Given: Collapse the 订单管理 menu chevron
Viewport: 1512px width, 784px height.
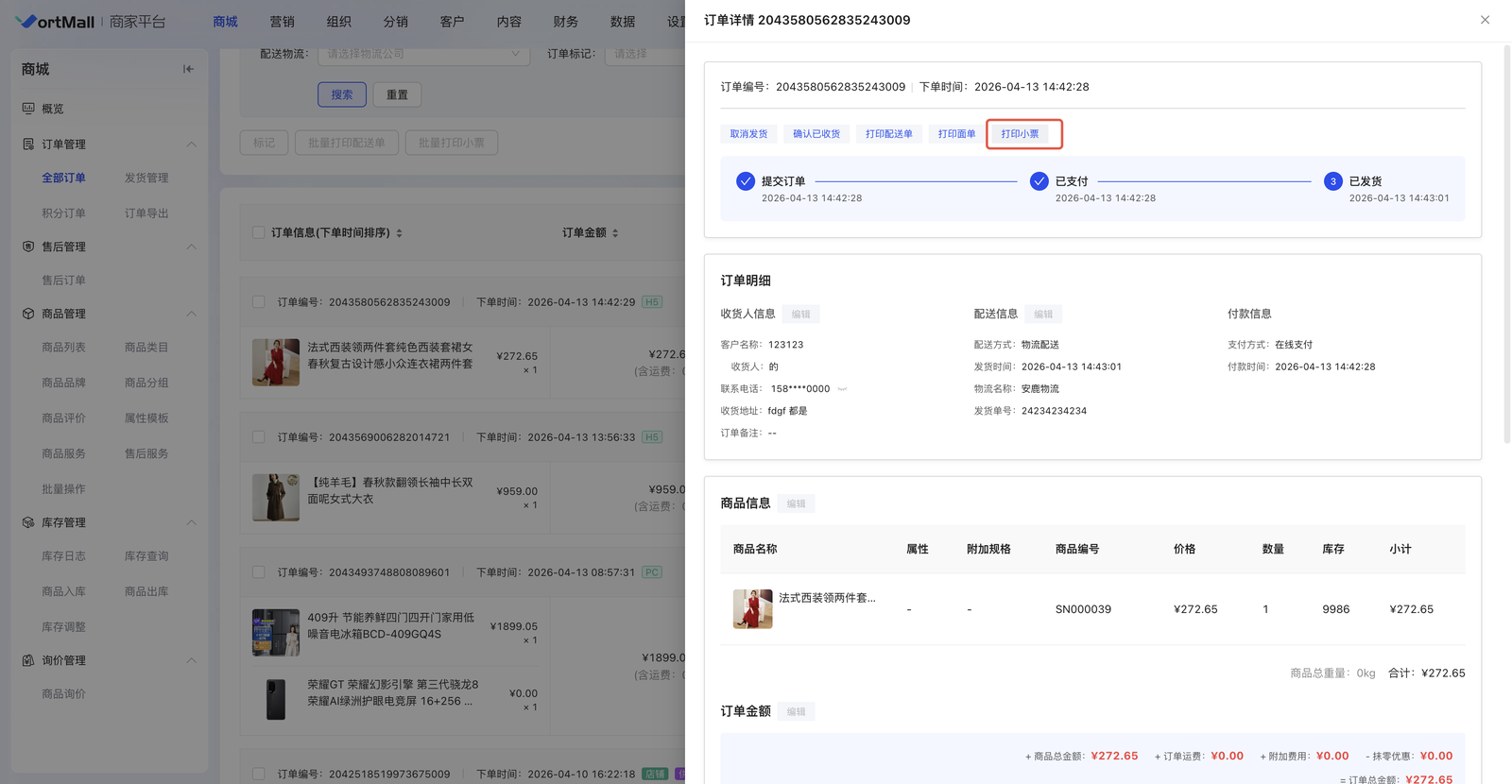Looking at the screenshot, I should pos(191,145).
